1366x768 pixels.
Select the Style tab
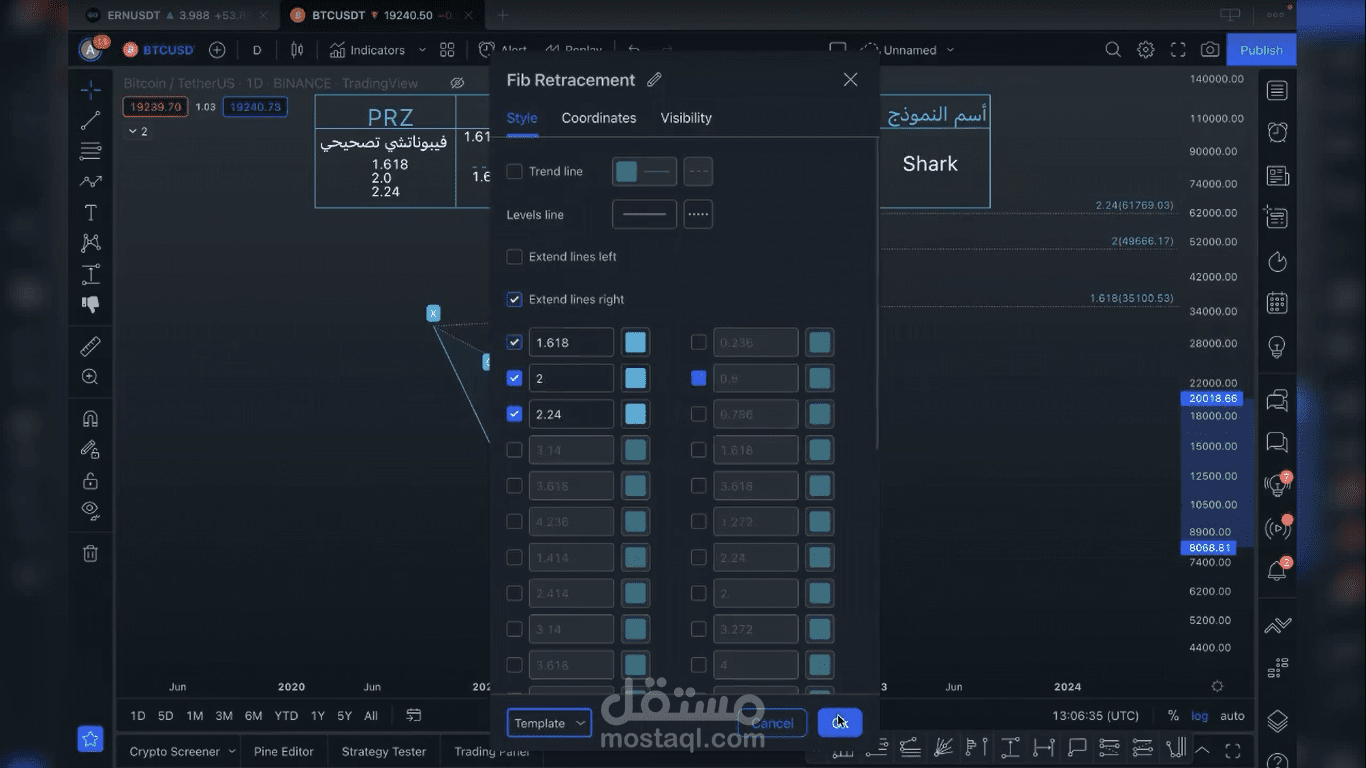click(522, 118)
